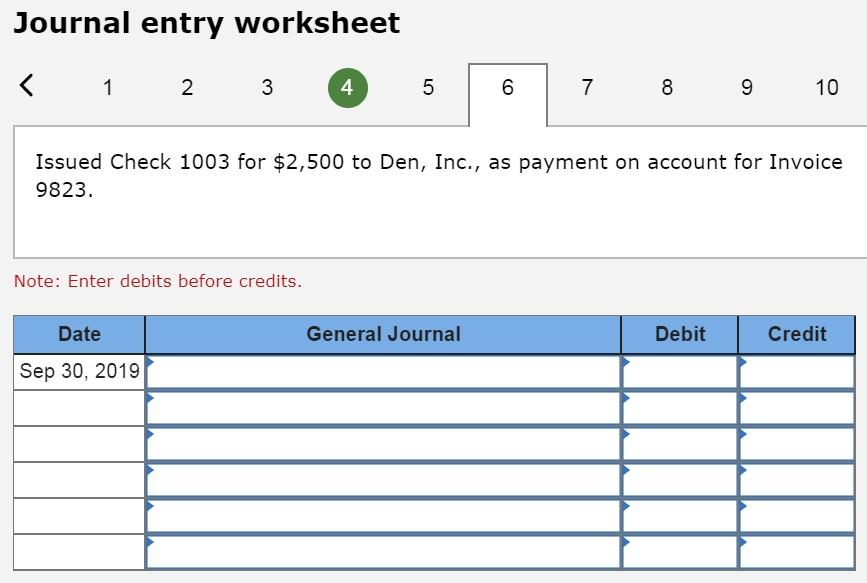Click the back navigation chevron arrow

27,87
